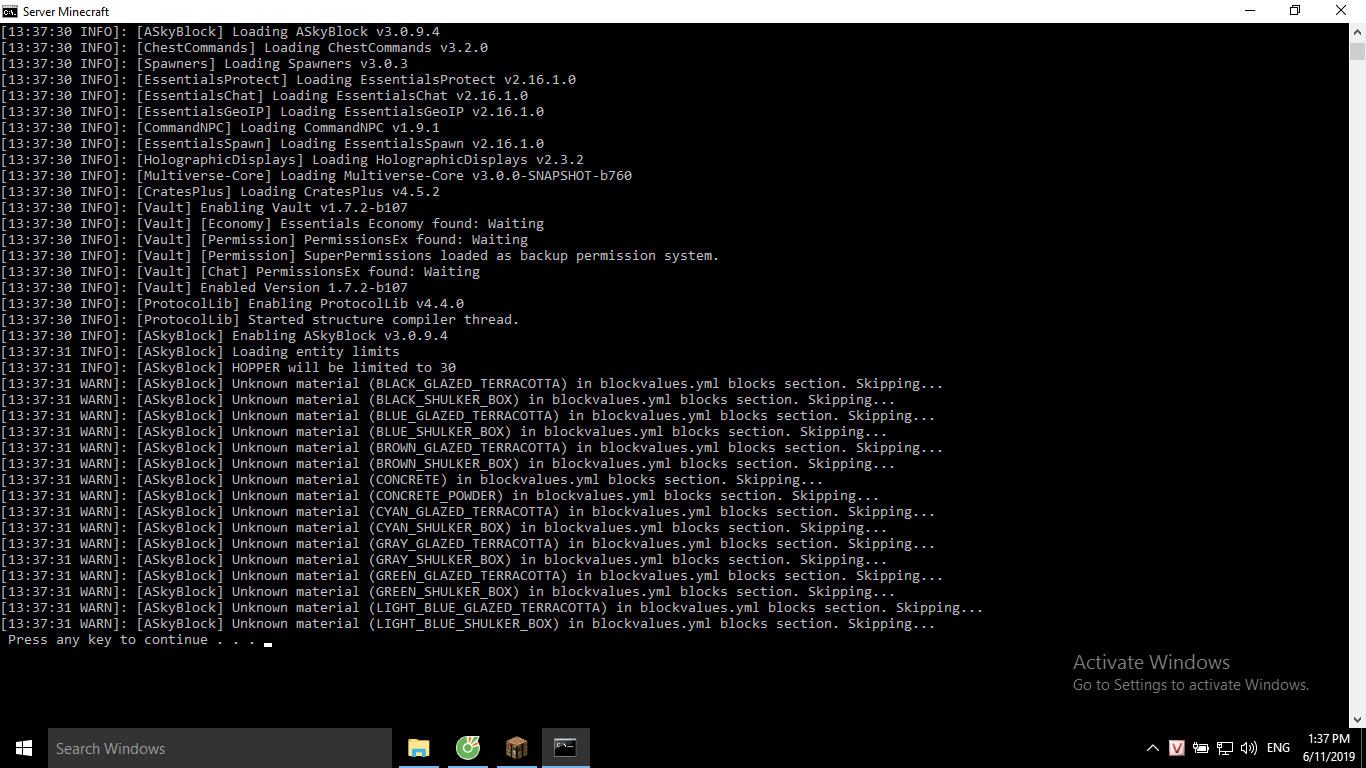Click the console scrollbar up arrow
Viewport: 1366px width, 768px height.
click(x=1357, y=33)
